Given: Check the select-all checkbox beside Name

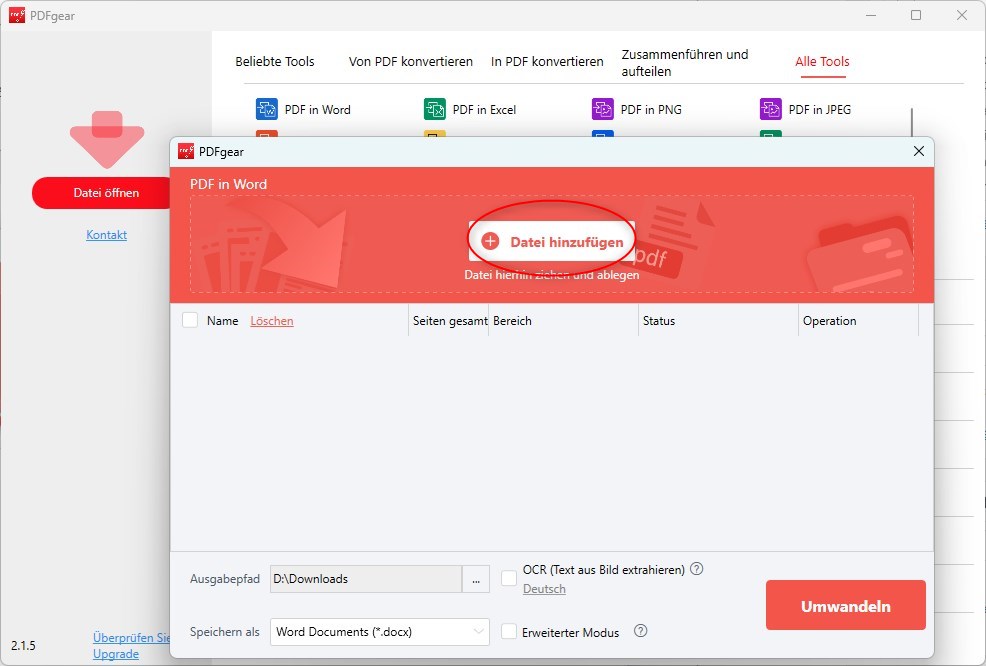Looking at the screenshot, I should pyautogui.click(x=190, y=320).
